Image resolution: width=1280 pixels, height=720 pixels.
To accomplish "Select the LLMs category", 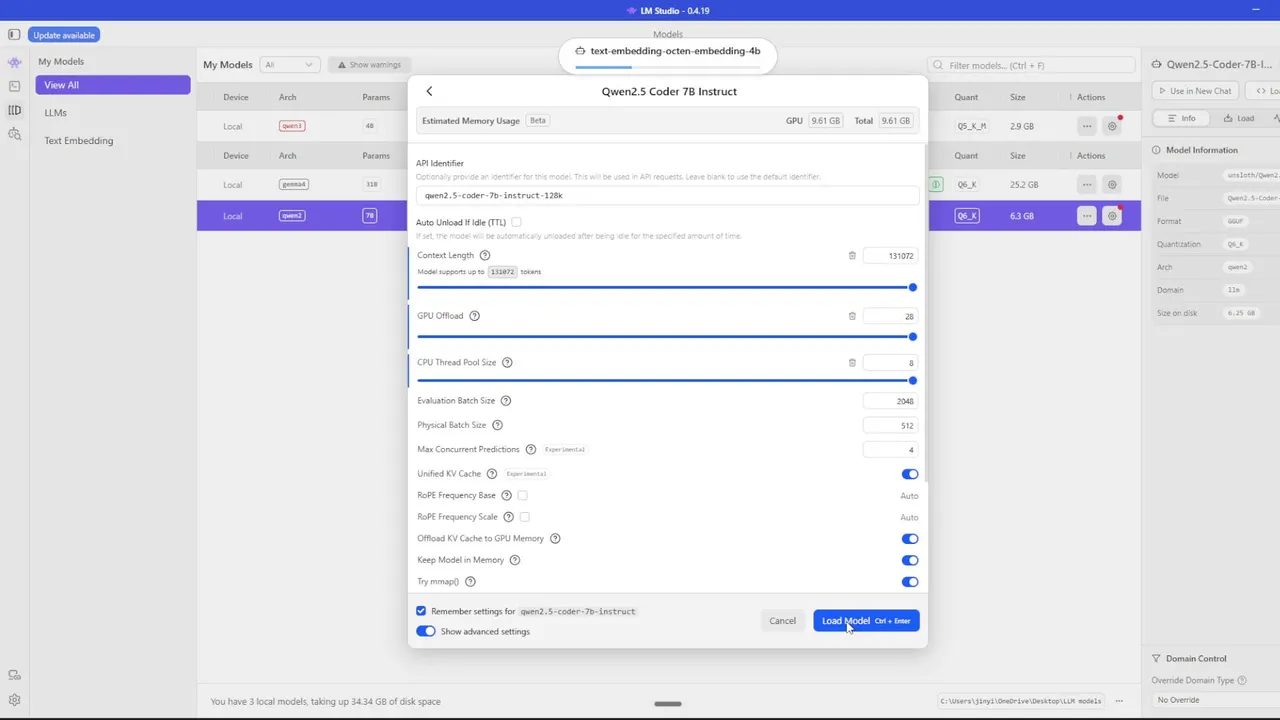I will (x=113, y=113).
